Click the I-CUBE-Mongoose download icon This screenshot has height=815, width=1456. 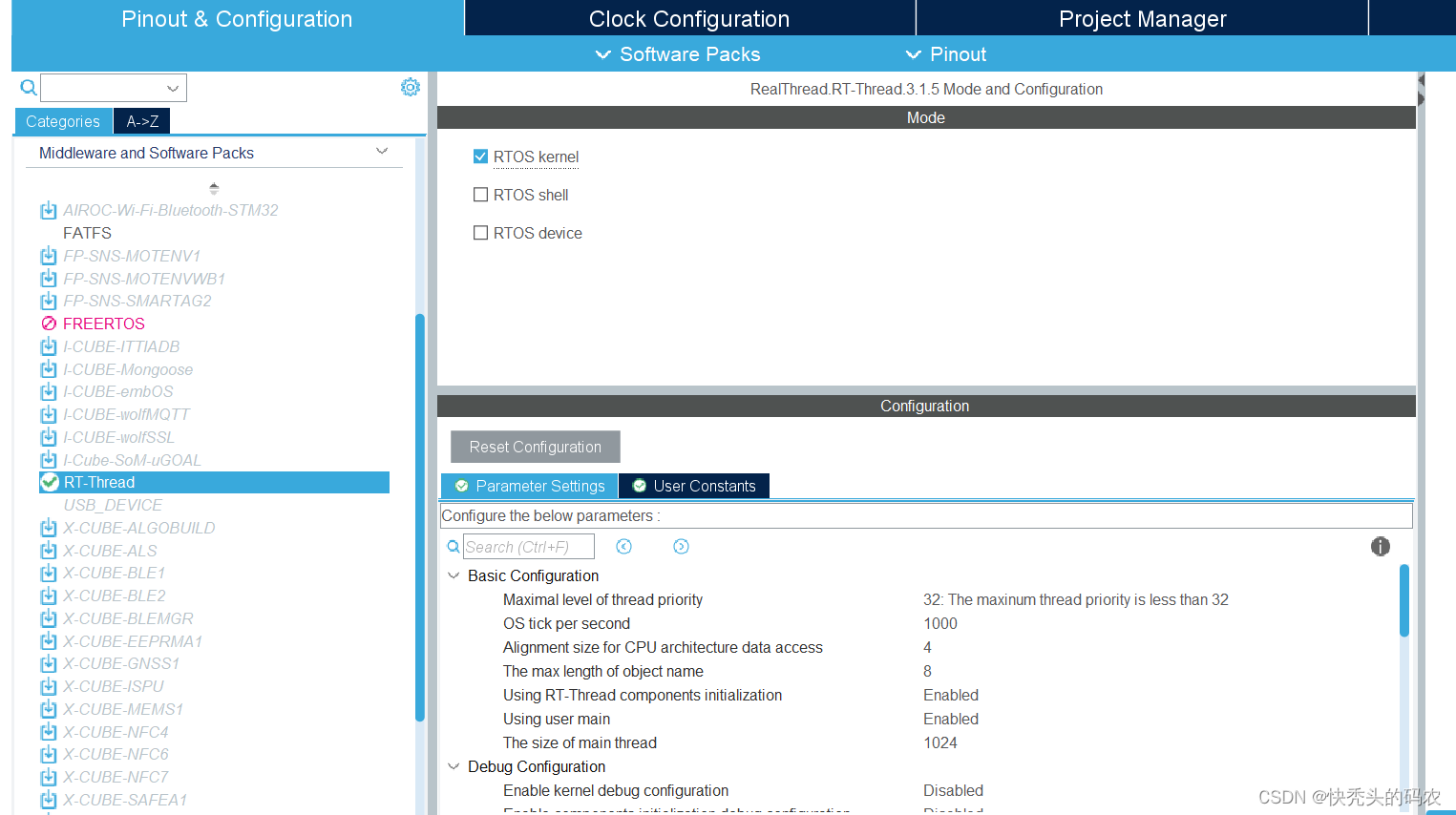click(x=49, y=369)
